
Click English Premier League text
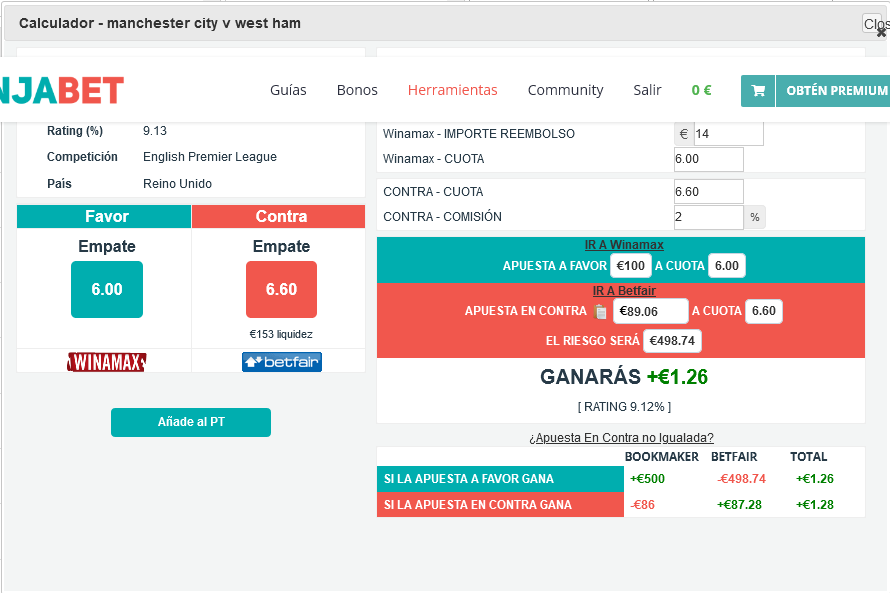[x=210, y=157]
